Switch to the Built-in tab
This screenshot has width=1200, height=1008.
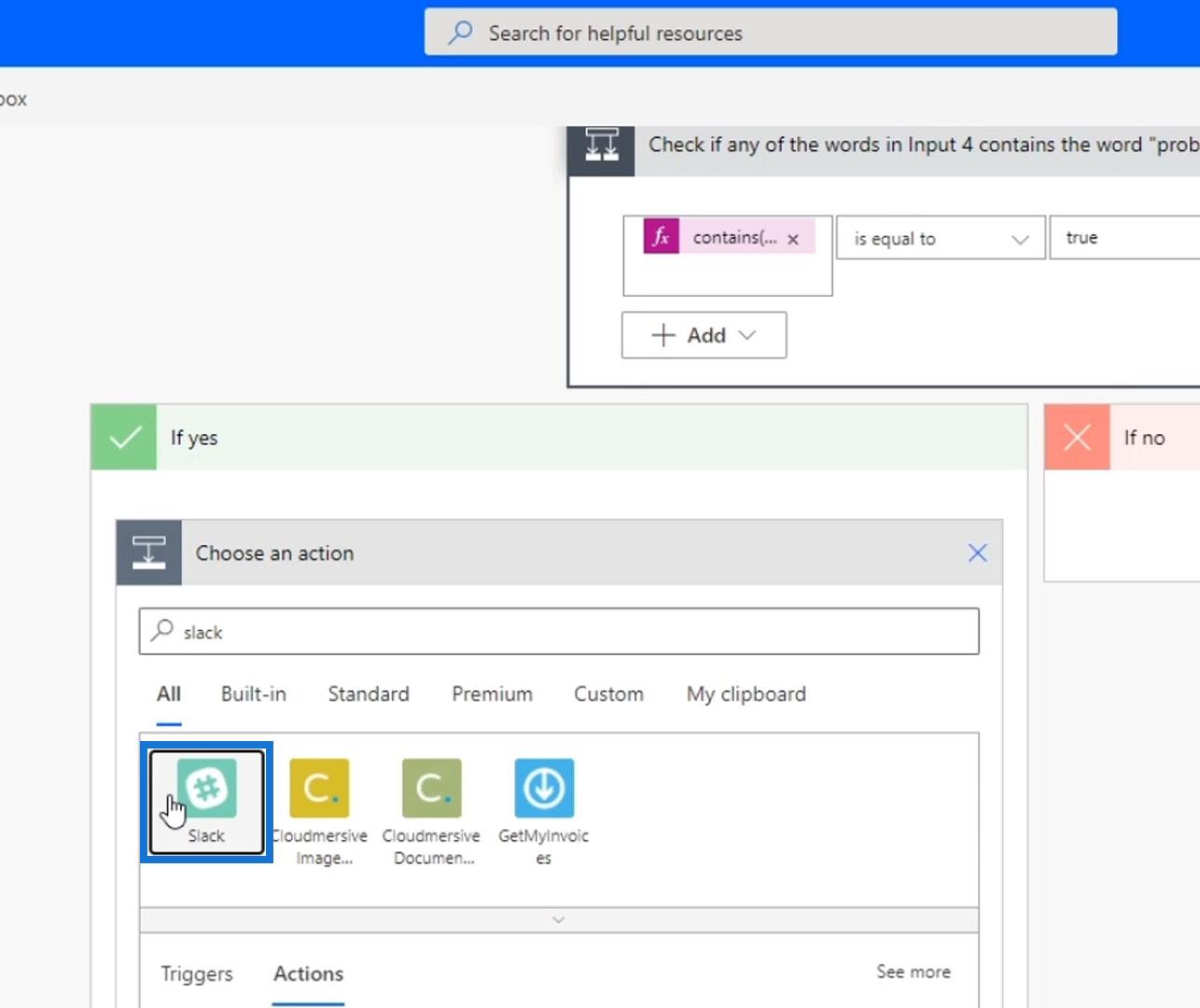[x=254, y=694]
